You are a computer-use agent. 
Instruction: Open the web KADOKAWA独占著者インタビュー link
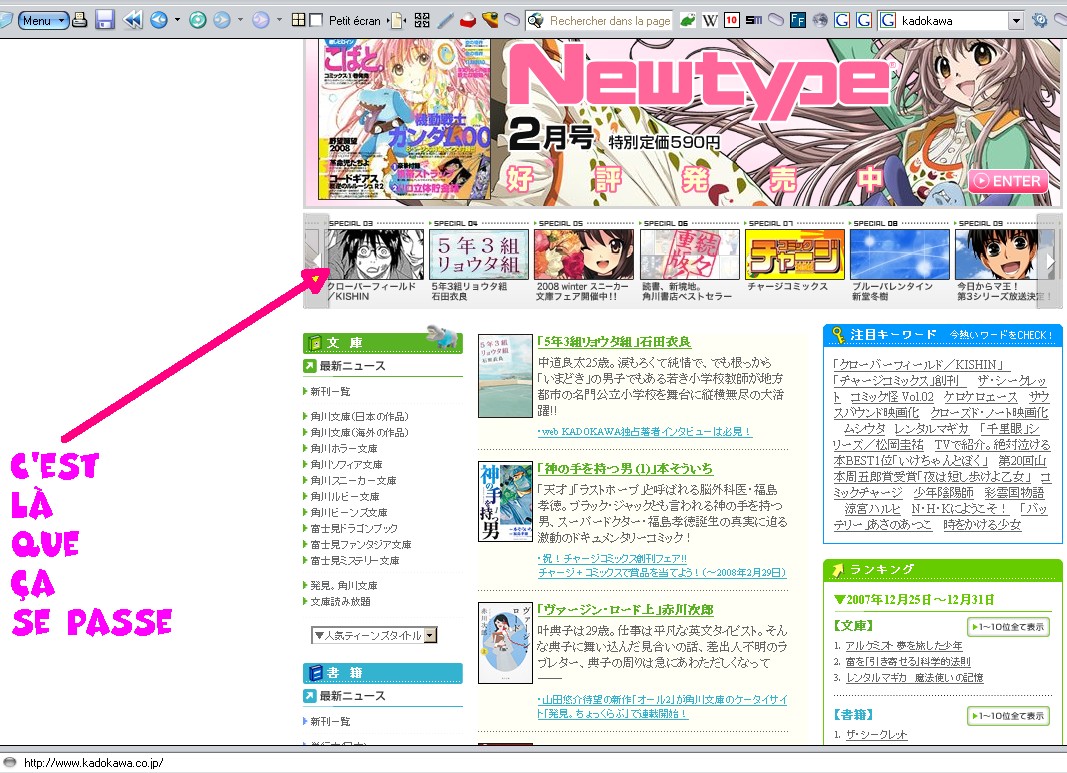tap(644, 432)
